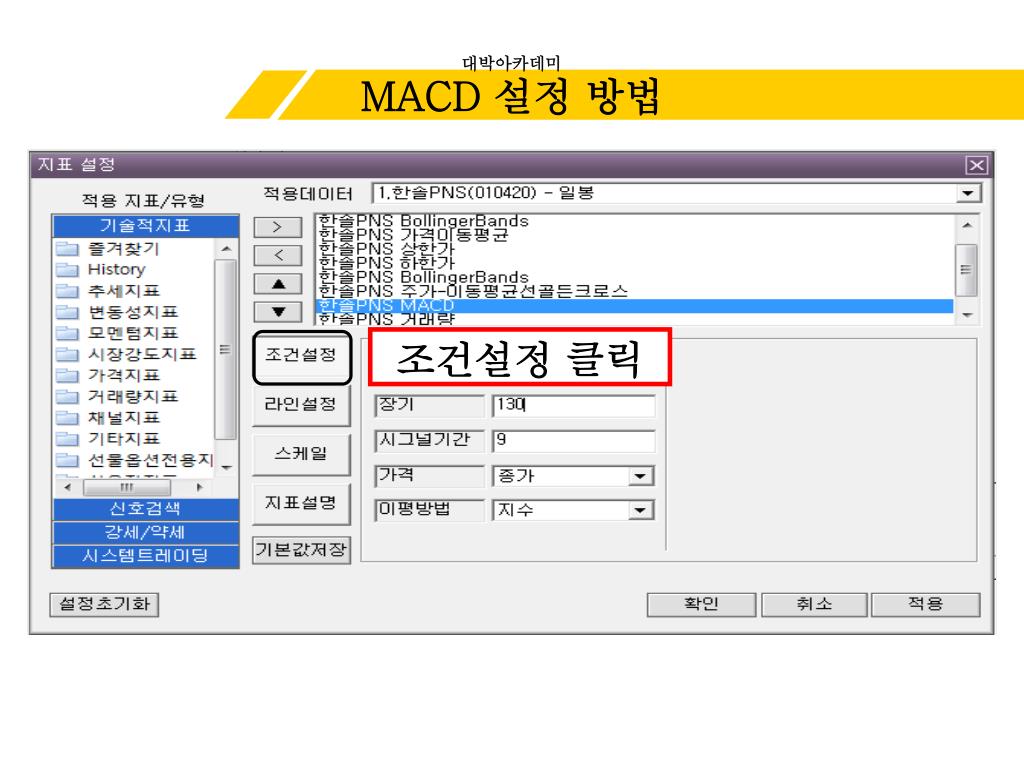Image resolution: width=1024 pixels, height=768 pixels.
Task: Click the applied list scroll-up arrow
Action: click(967, 225)
